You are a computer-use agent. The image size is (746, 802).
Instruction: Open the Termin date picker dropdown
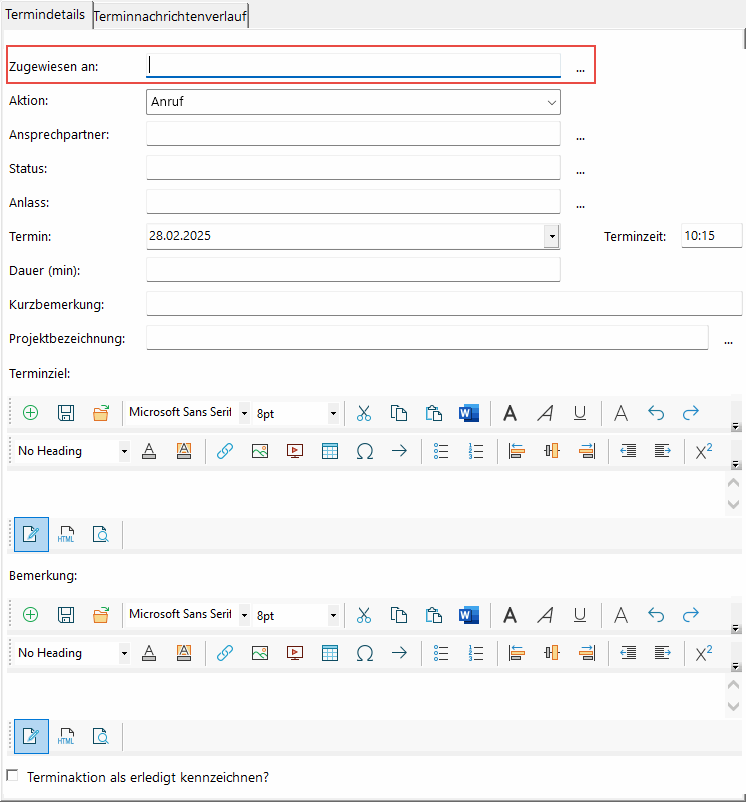coord(552,236)
